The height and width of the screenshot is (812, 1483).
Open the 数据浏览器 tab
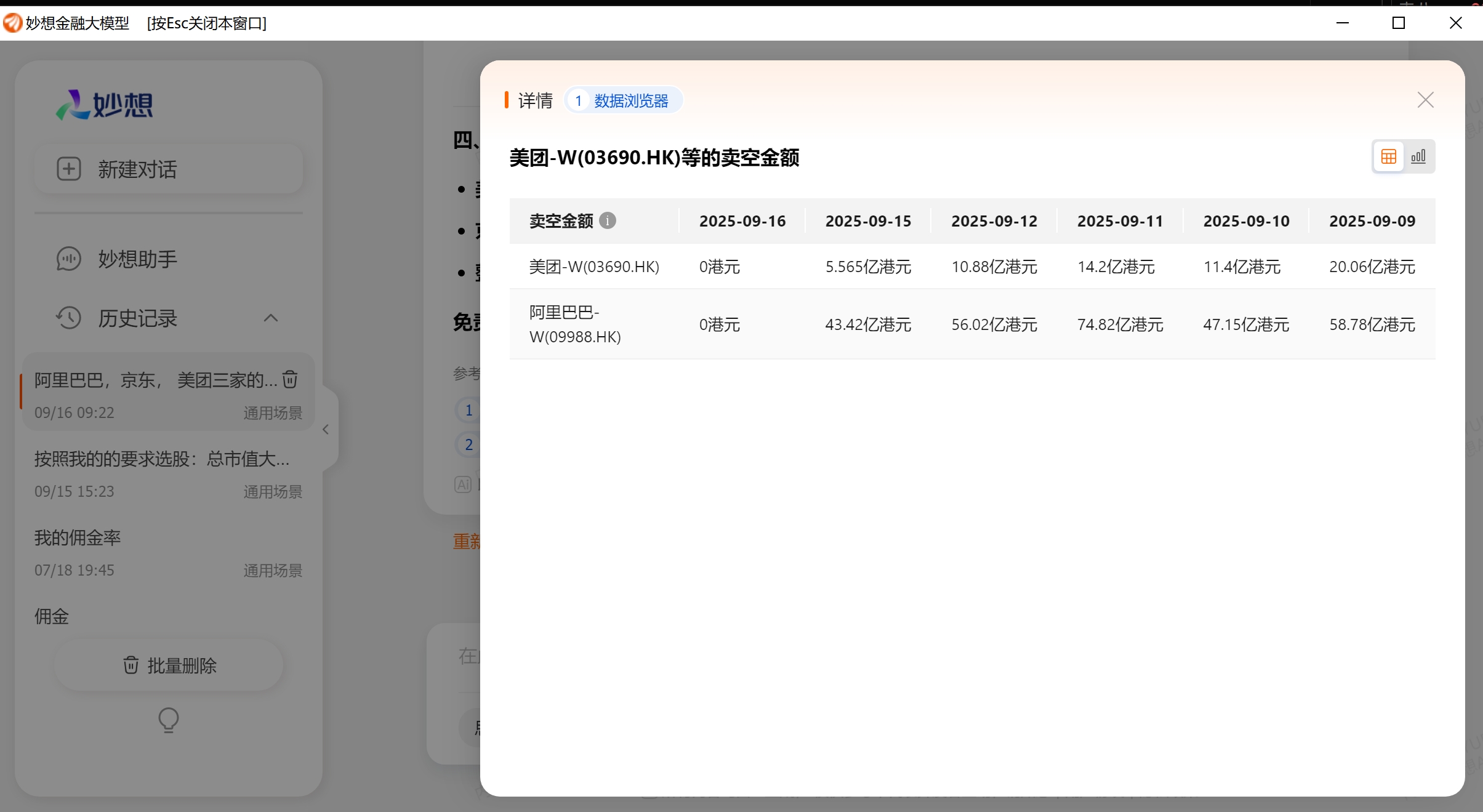(623, 100)
